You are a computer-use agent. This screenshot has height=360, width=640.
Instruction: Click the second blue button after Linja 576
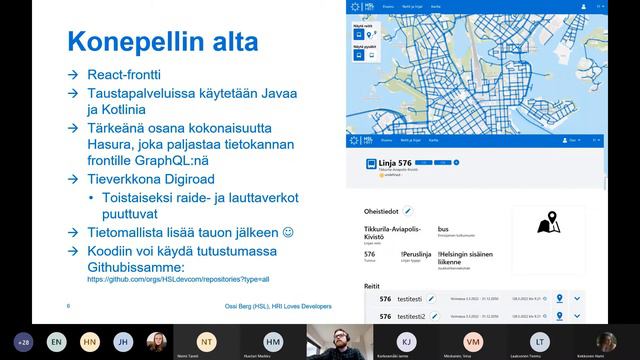click(x=442, y=162)
